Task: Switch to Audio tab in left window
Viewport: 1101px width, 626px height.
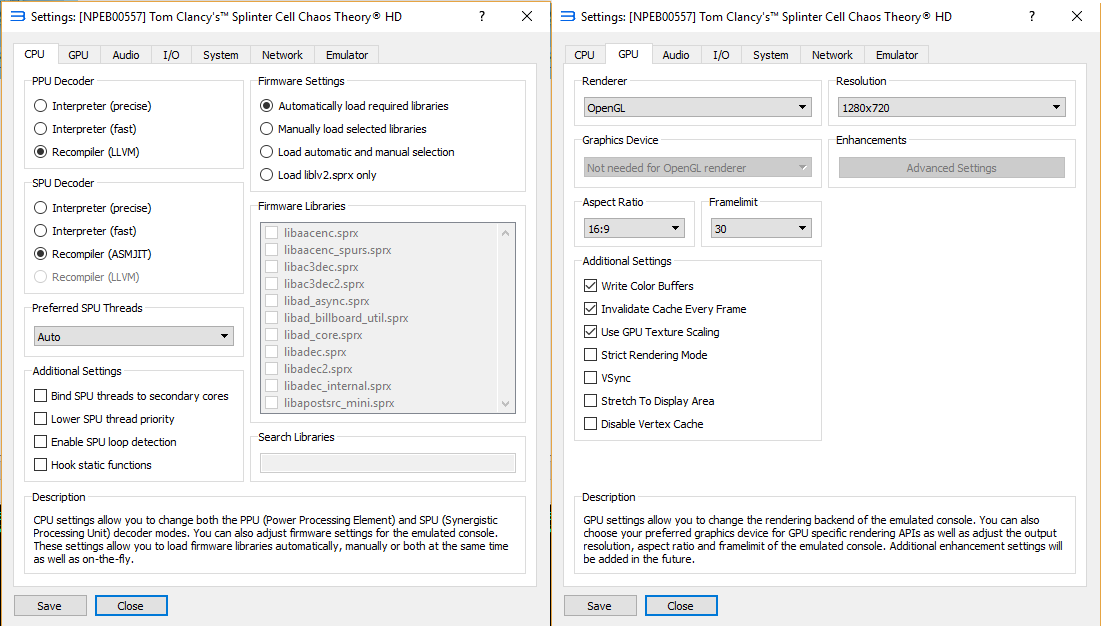Action: click(x=126, y=55)
